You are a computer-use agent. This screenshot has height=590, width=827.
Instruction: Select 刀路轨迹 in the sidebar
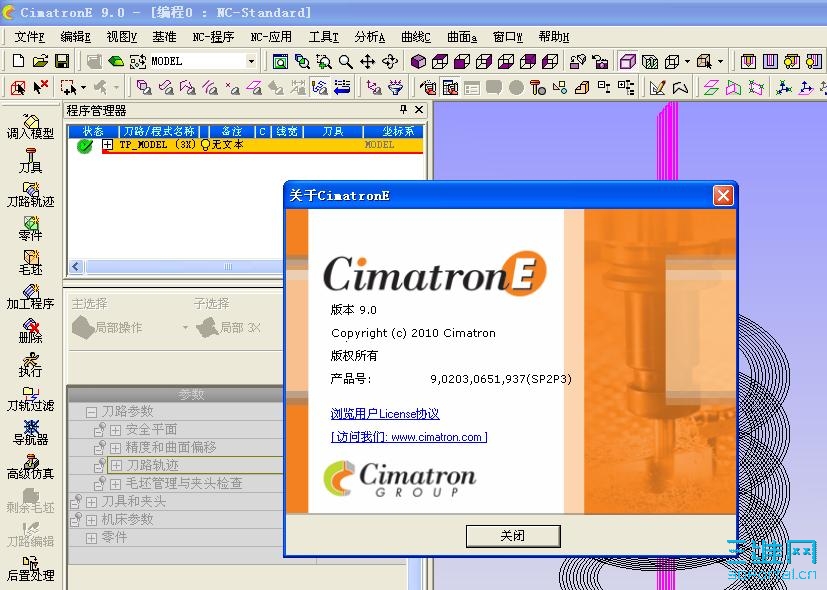click(30, 195)
